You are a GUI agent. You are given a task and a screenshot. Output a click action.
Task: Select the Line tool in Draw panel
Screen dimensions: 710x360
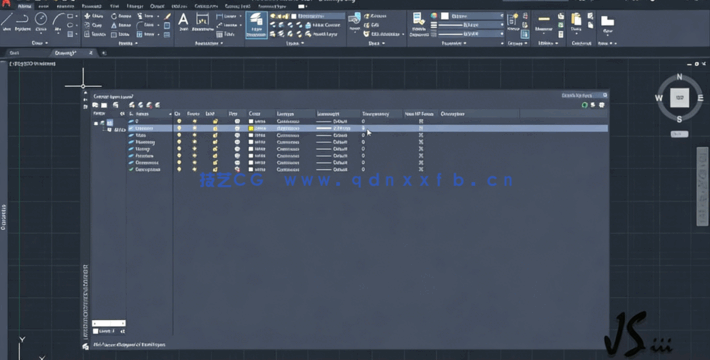[7, 21]
